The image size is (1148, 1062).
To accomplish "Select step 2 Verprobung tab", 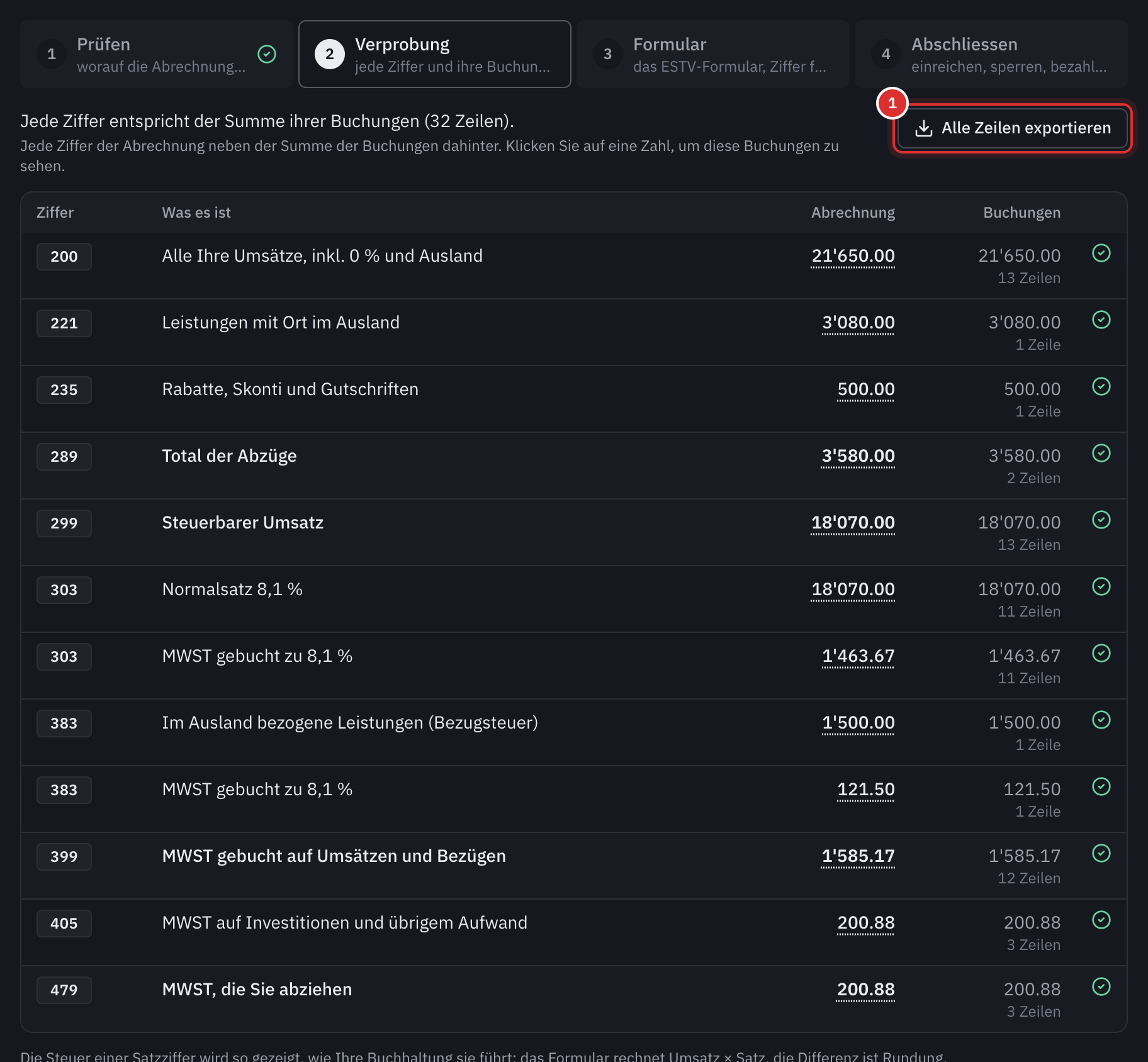I will coord(435,54).
